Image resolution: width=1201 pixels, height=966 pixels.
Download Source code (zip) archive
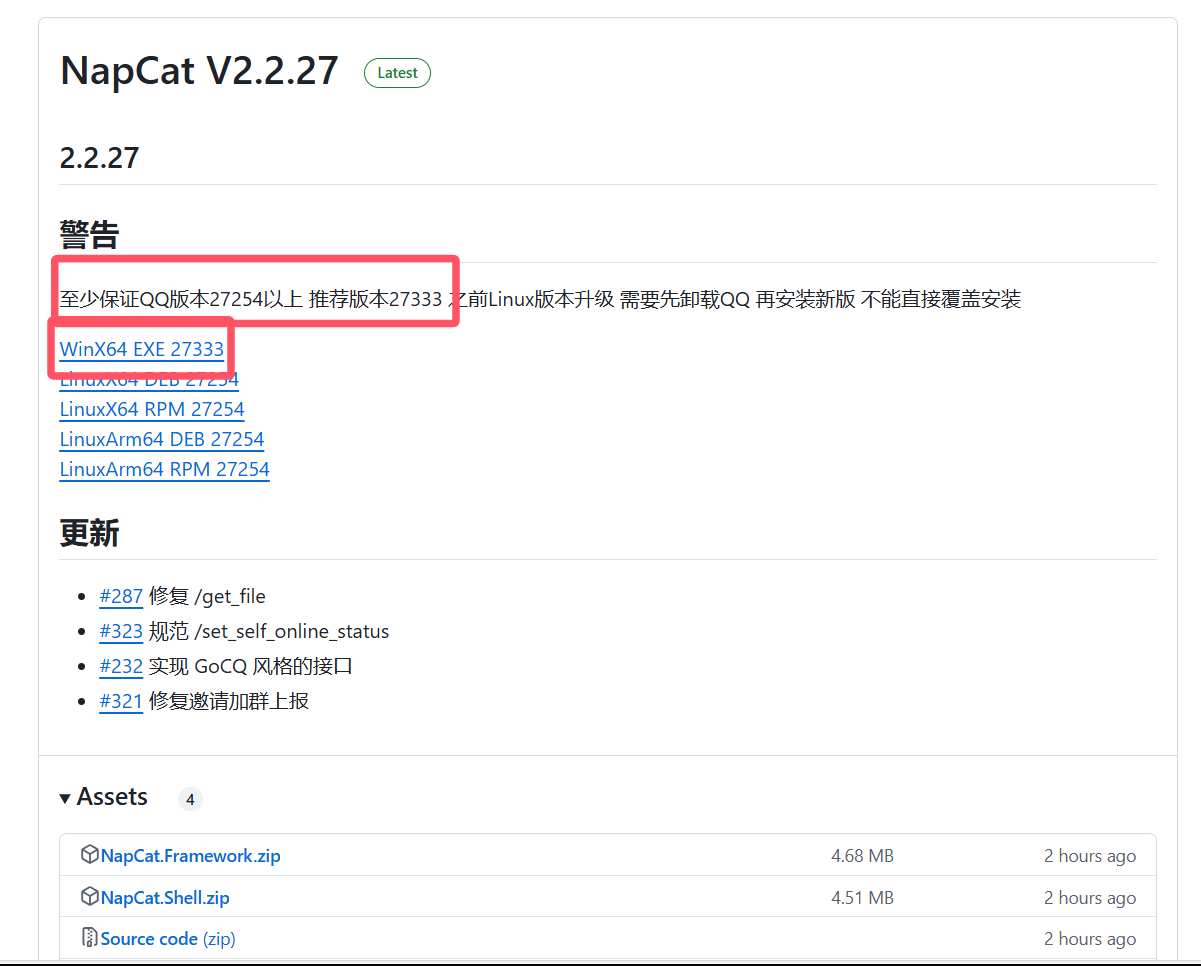(168, 938)
